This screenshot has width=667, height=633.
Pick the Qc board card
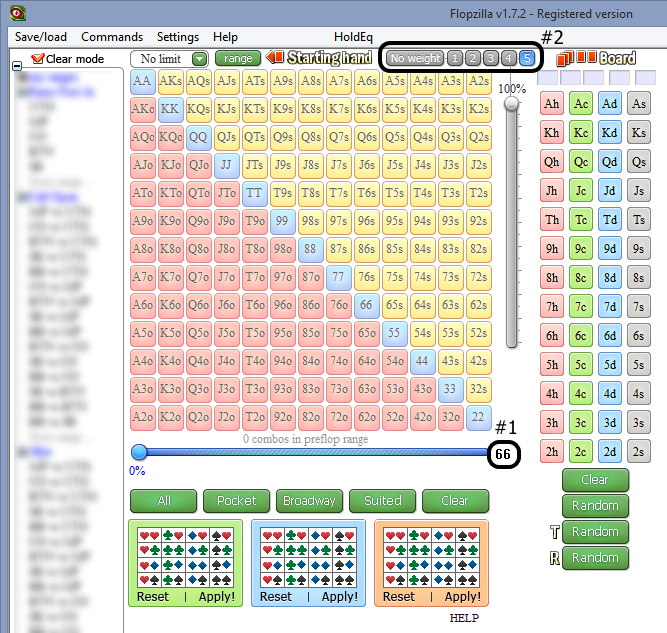pyautogui.click(x=581, y=162)
